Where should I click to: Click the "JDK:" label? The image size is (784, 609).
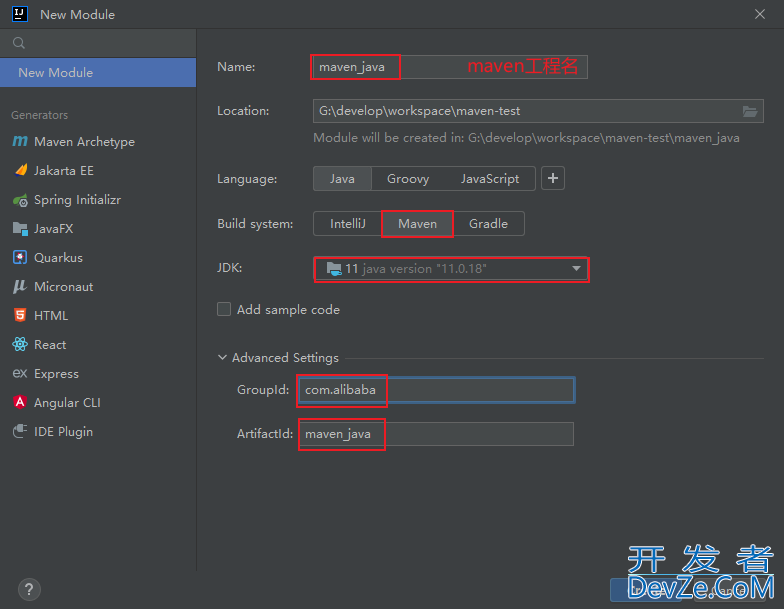pyautogui.click(x=230, y=268)
